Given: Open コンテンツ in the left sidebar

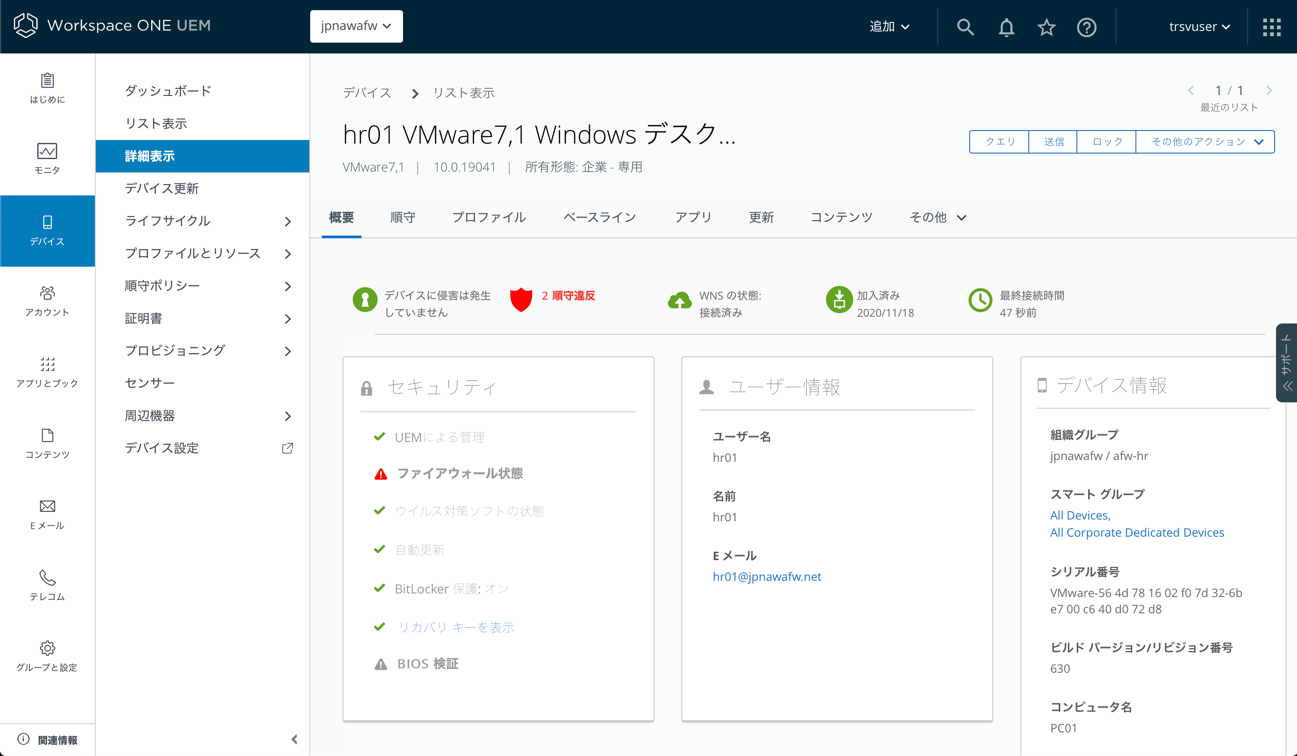Looking at the screenshot, I should [47, 443].
